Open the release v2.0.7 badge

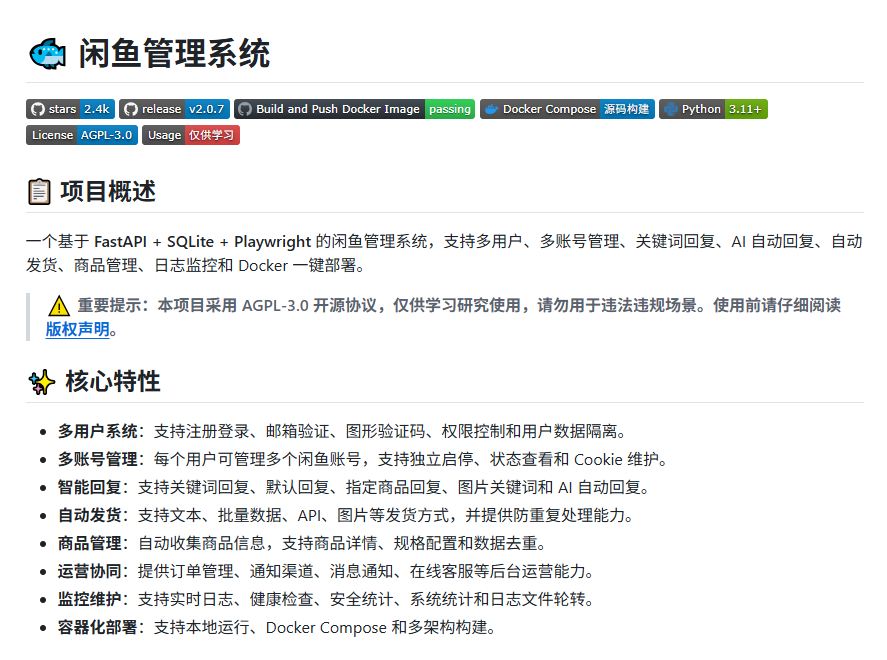click(174, 109)
